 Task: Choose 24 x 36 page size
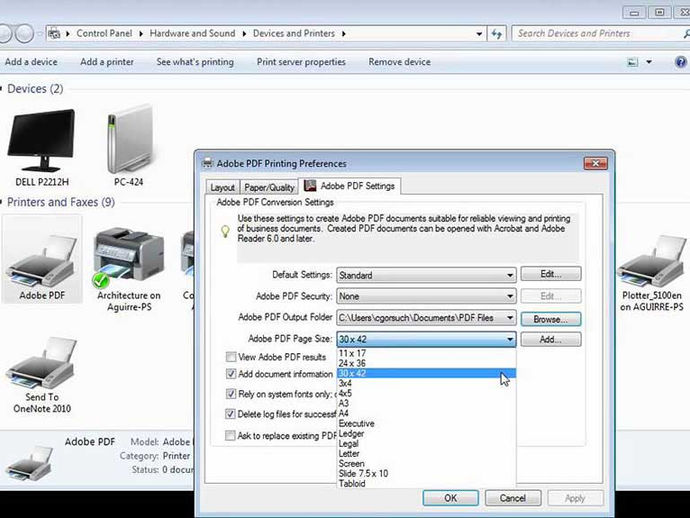click(x=426, y=364)
